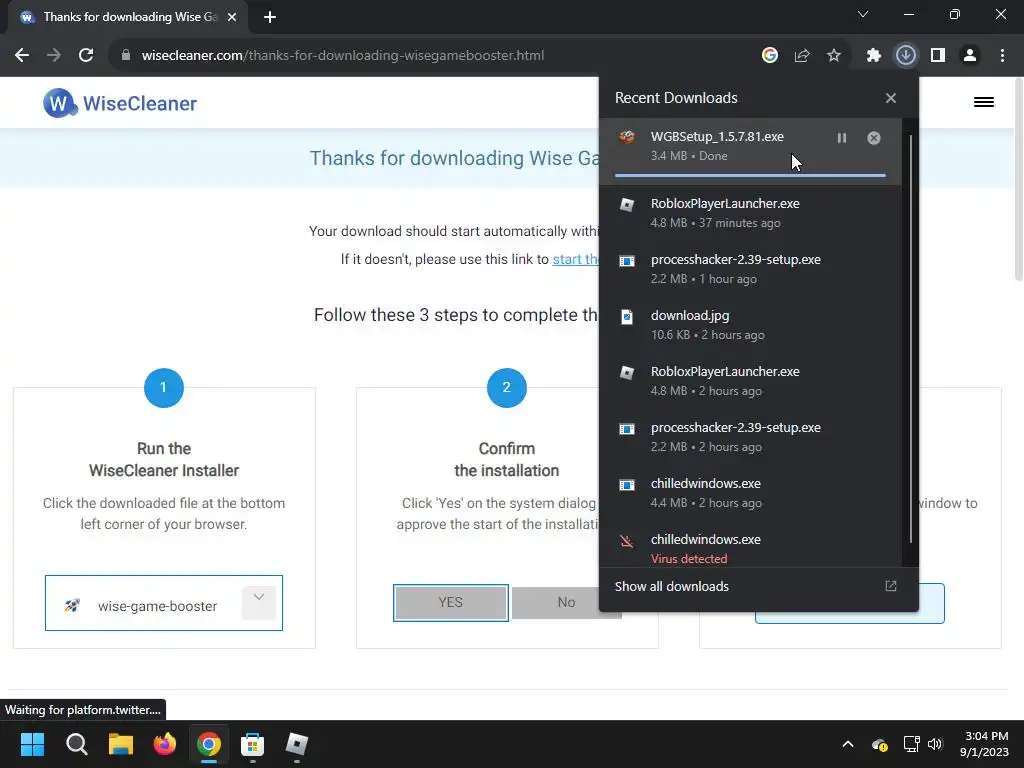Open the tab search chevron

(x=863, y=14)
